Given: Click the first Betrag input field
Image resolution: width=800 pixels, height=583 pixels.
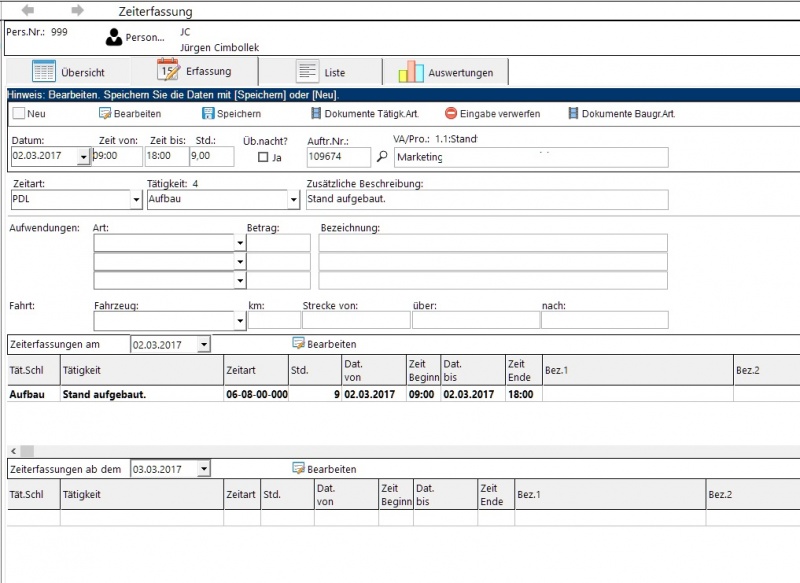Looking at the screenshot, I should click(279, 243).
